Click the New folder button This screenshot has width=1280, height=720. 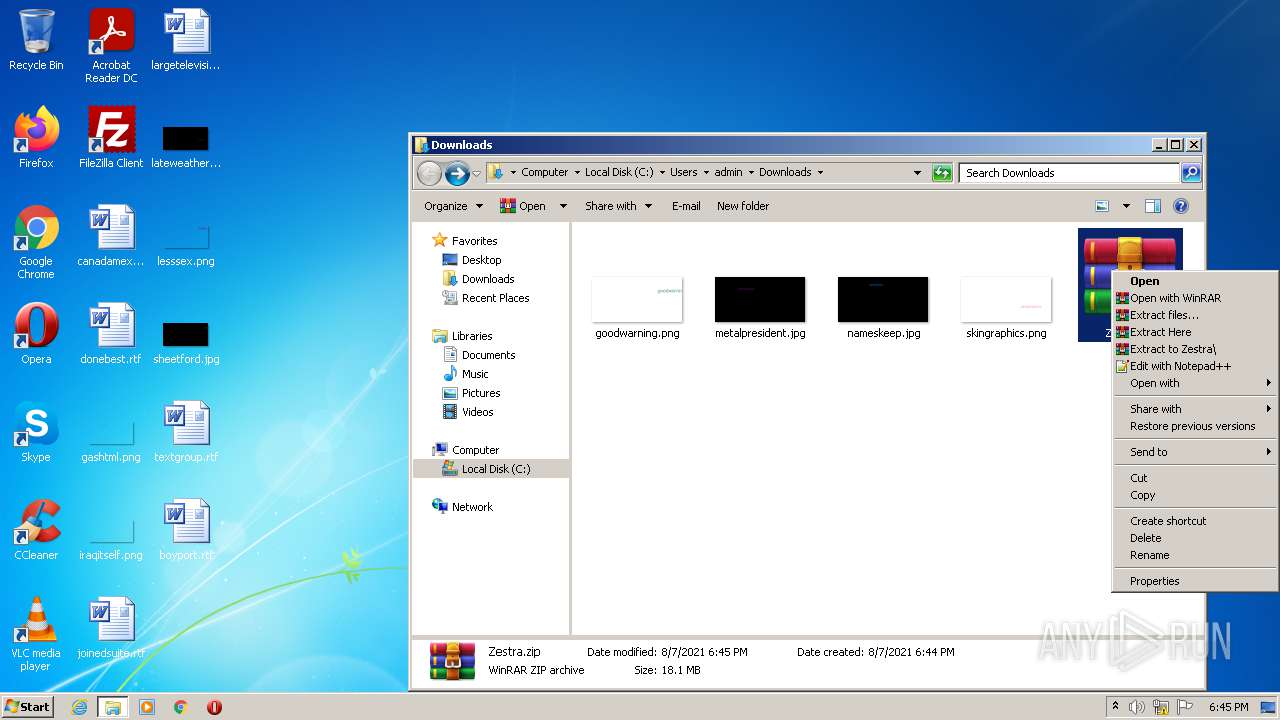pyautogui.click(x=743, y=206)
